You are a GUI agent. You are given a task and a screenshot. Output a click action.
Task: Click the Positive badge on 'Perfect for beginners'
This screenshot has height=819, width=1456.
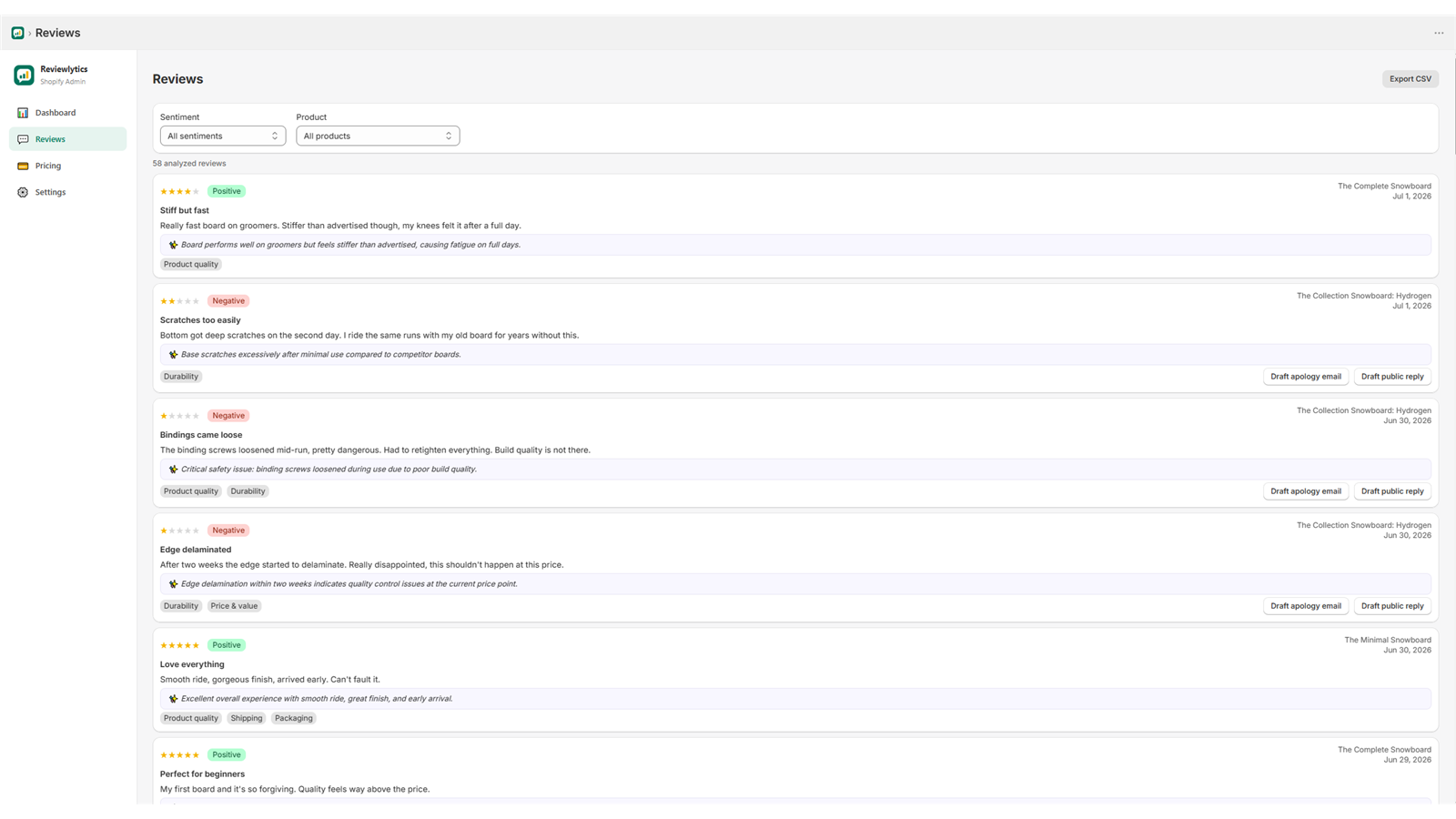(x=227, y=755)
